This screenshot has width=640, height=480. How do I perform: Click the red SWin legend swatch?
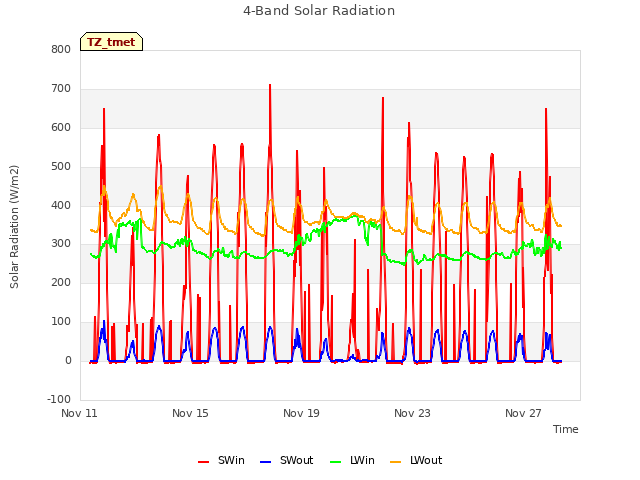[x=203, y=462]
